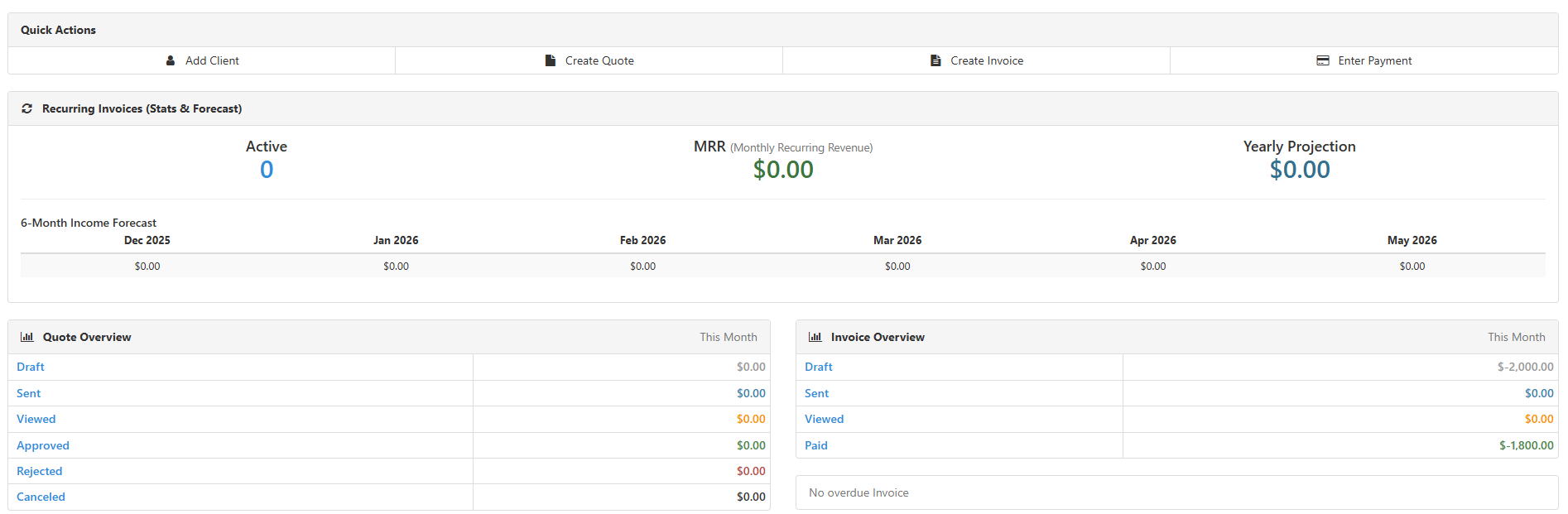This screenshot has width=1568, height=514.
Task: View the Approved quotes list
Action: (43, 445)
